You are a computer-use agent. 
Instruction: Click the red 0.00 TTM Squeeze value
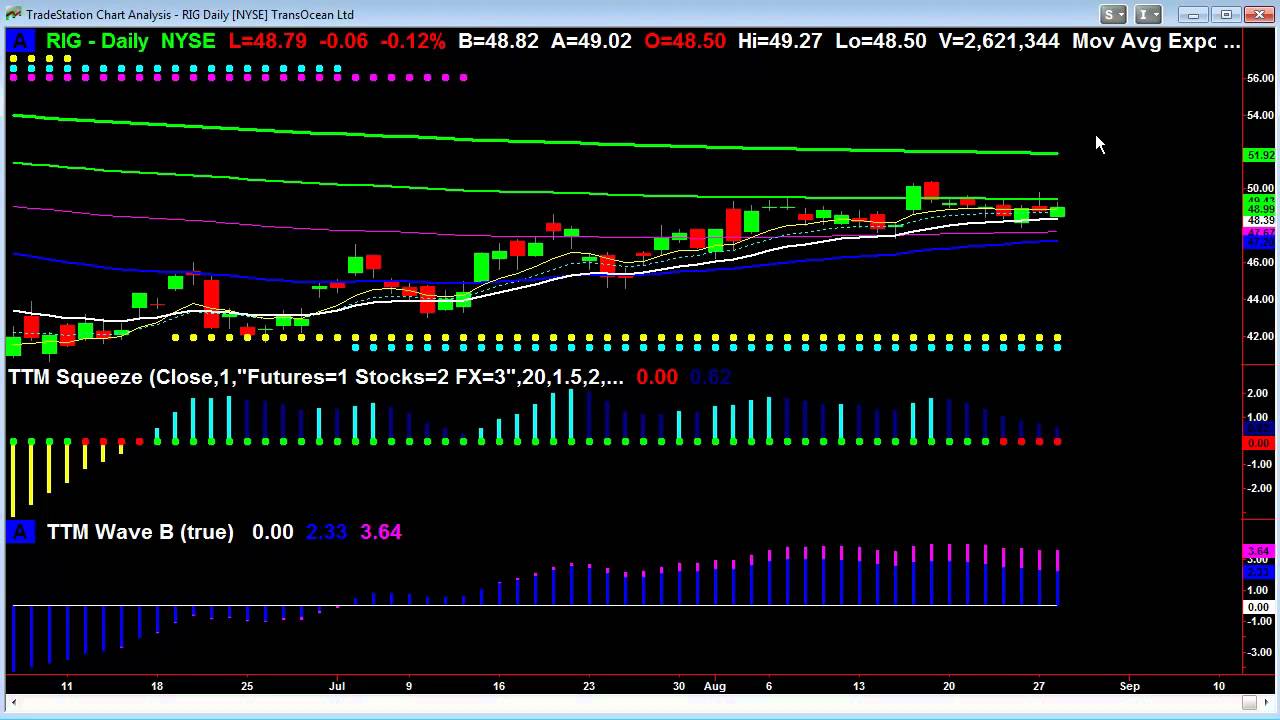(x=657, y=377)
